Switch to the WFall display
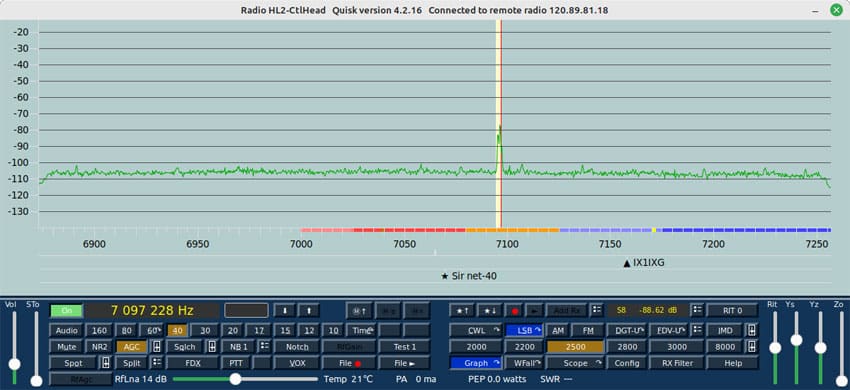The image size is (850, 390). (524, 363)
